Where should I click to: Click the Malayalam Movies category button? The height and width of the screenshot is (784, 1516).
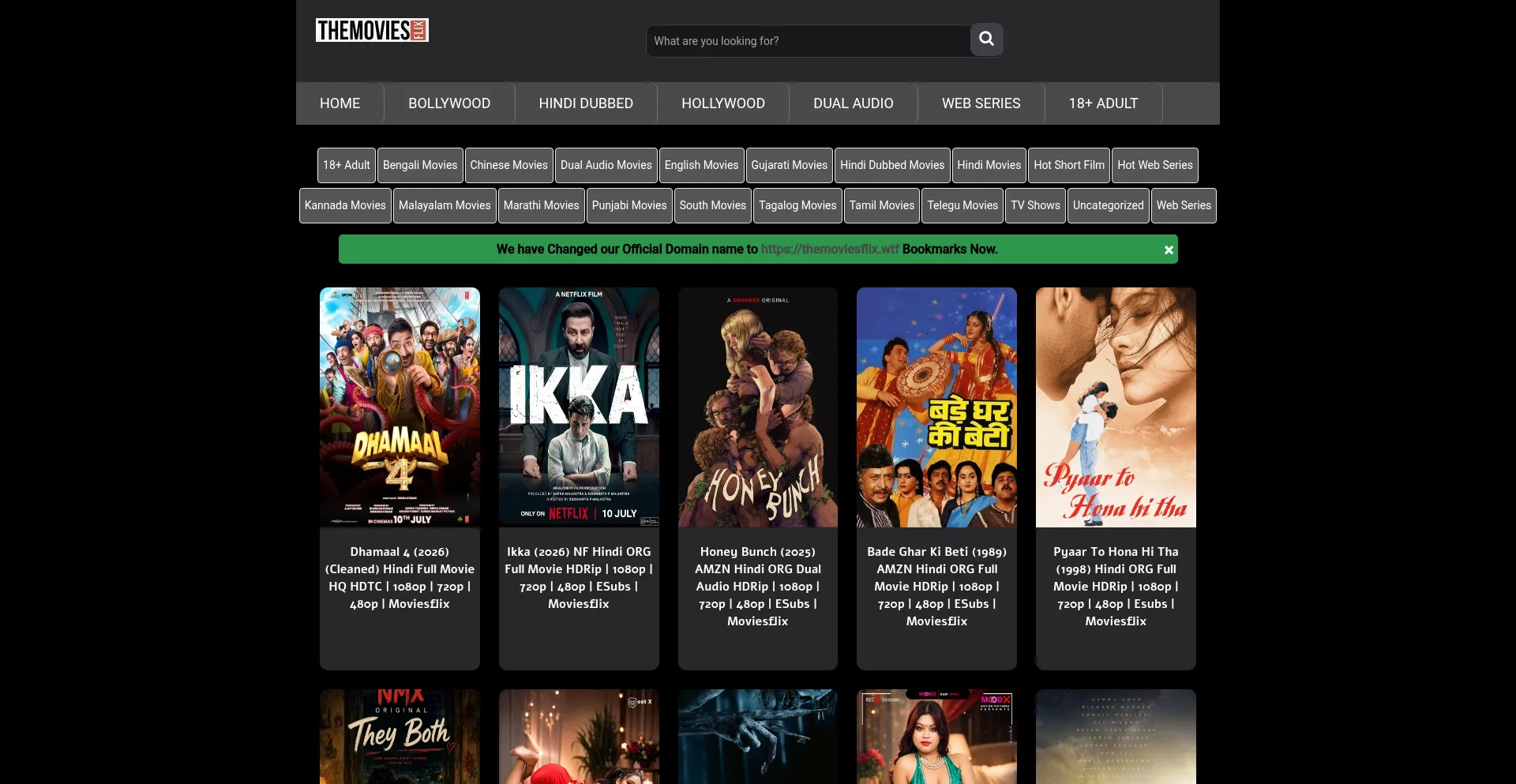[445, 205]
